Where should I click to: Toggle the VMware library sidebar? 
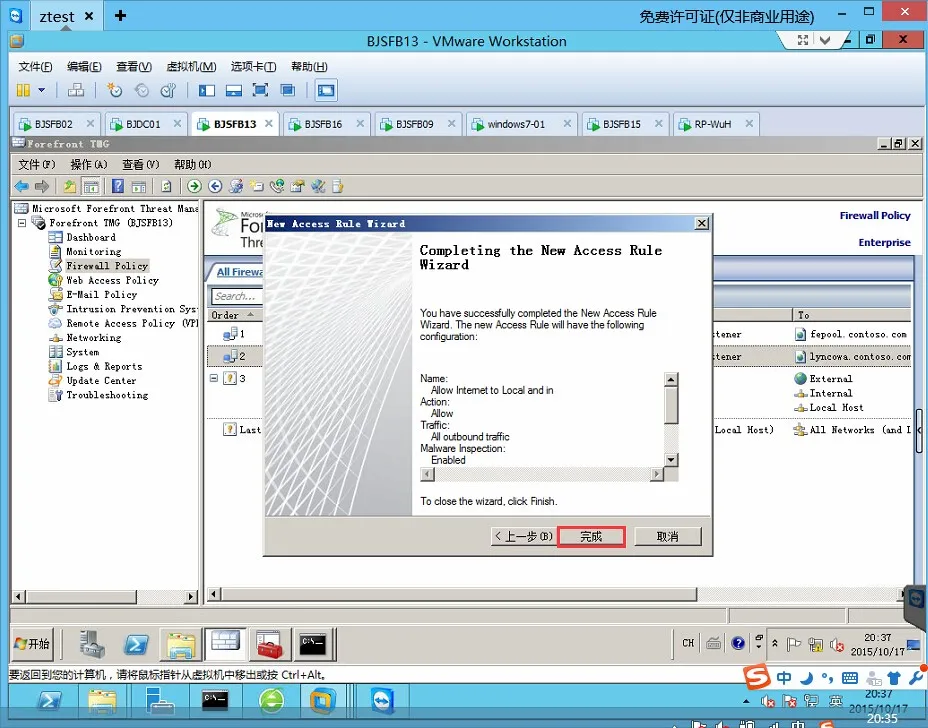[x=207, y=90]
